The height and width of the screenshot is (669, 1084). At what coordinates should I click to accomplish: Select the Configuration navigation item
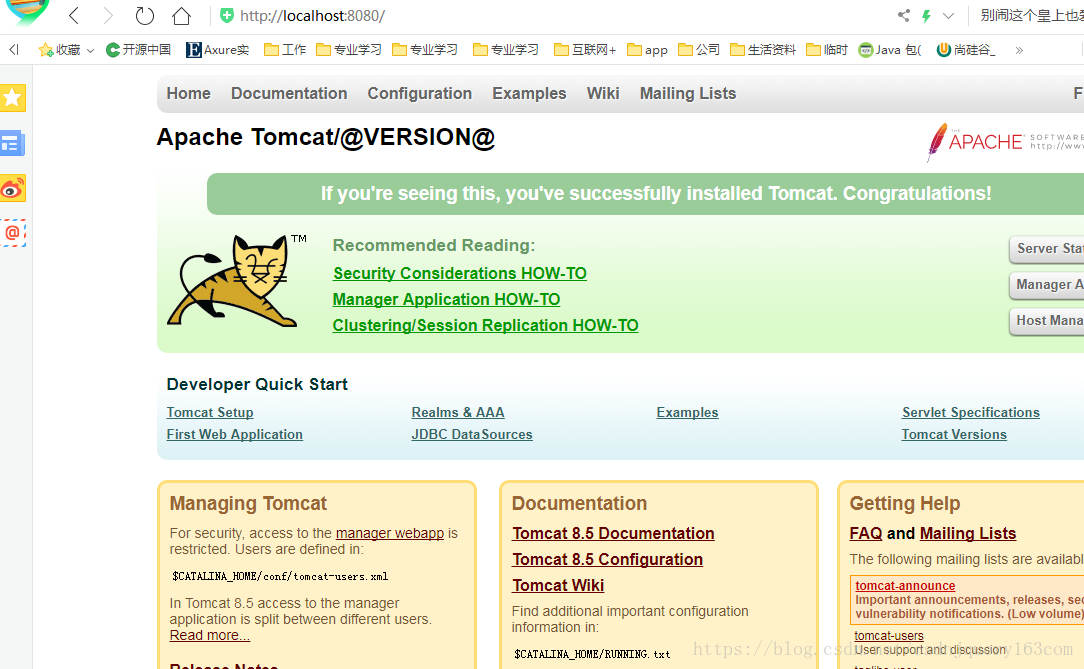420,93
